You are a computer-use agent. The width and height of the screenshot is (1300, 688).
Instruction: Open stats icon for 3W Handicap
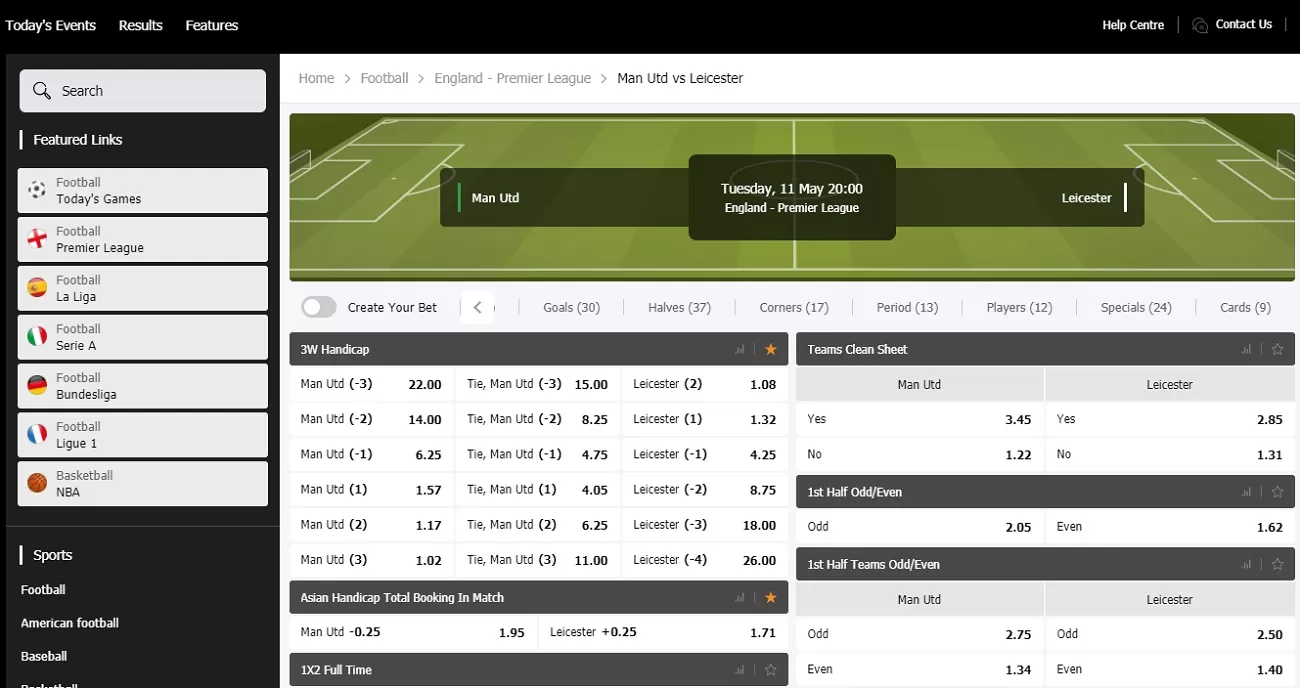(740, 350)
